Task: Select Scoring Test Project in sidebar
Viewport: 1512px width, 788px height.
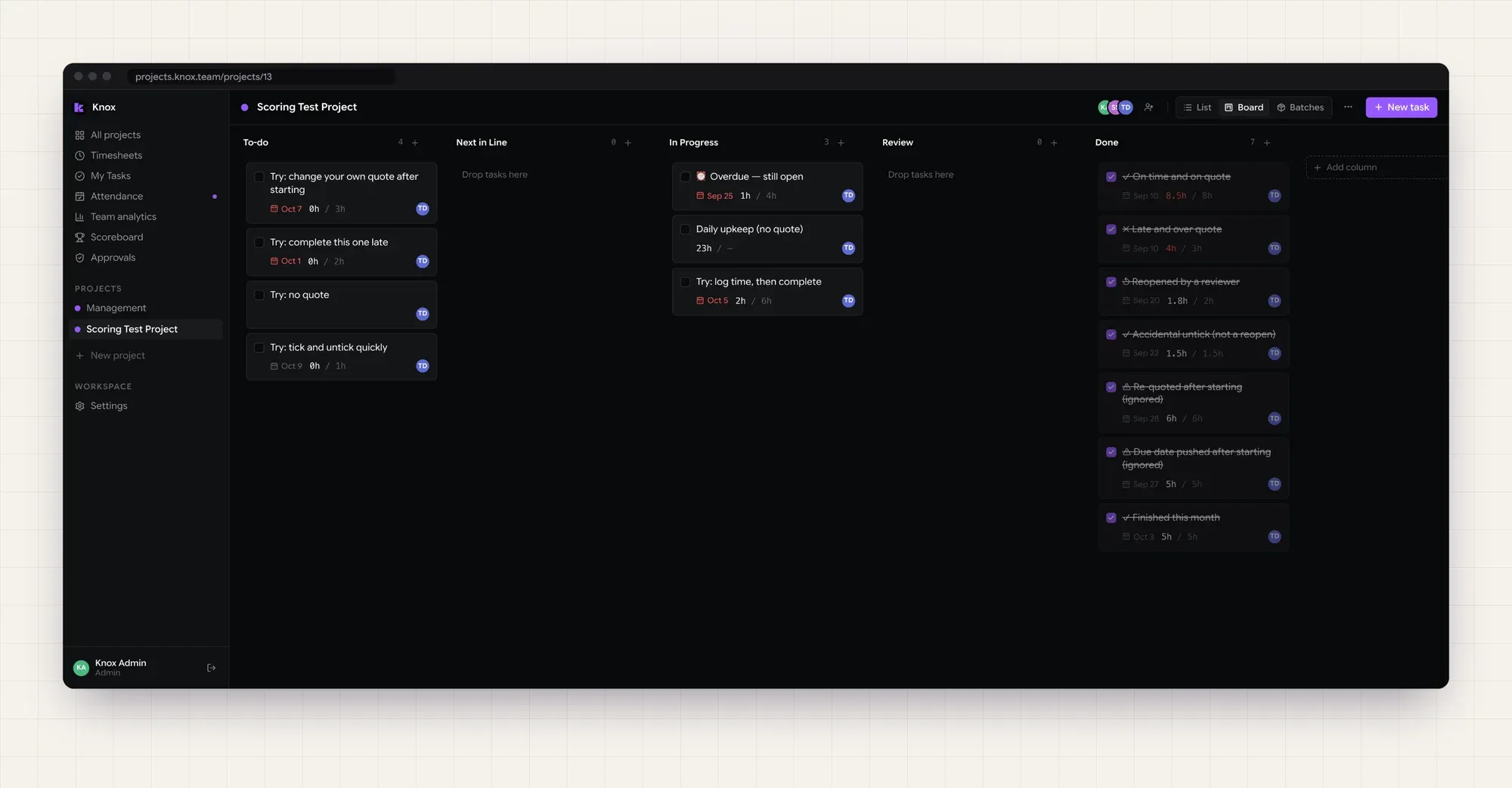Action: tap(146, 330)
